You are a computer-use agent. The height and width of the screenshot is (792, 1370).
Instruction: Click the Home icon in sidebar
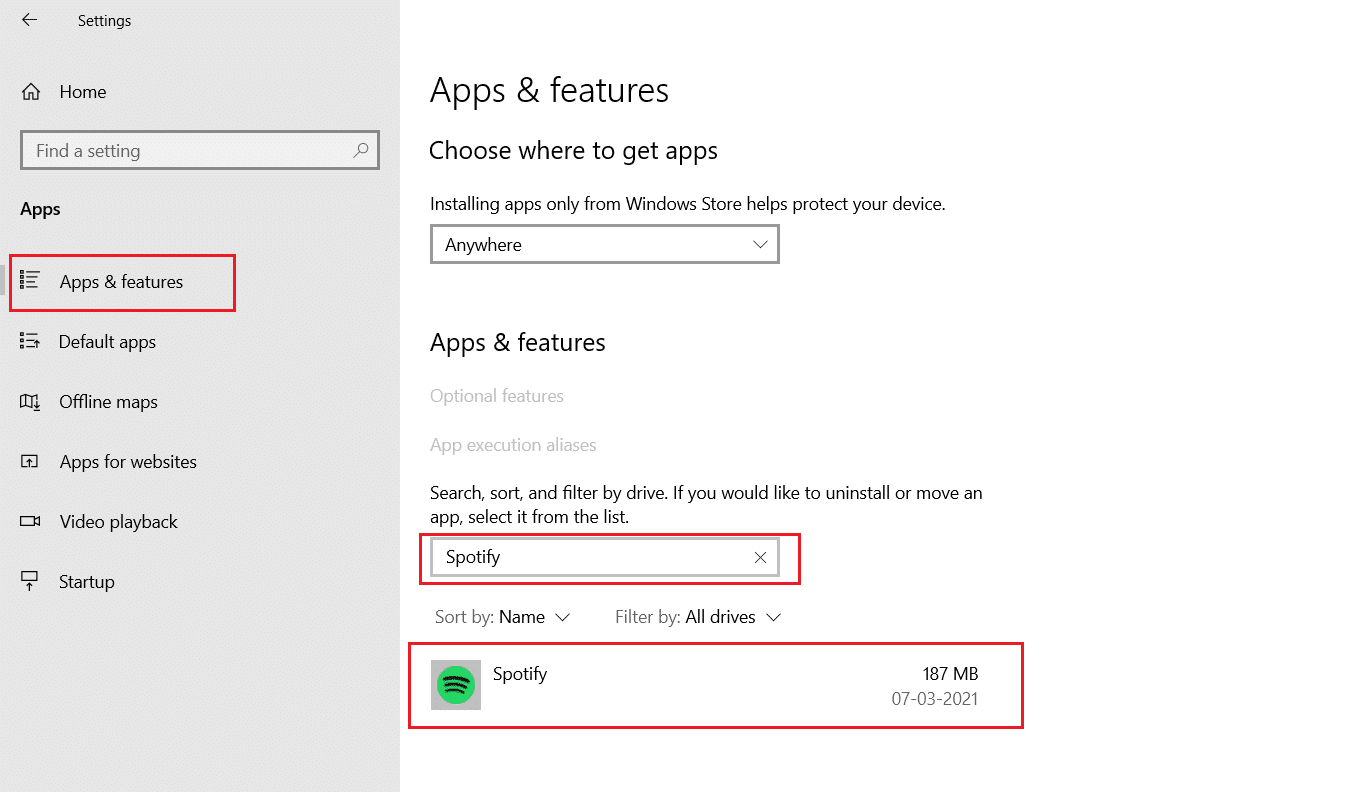tap(31, 92)
